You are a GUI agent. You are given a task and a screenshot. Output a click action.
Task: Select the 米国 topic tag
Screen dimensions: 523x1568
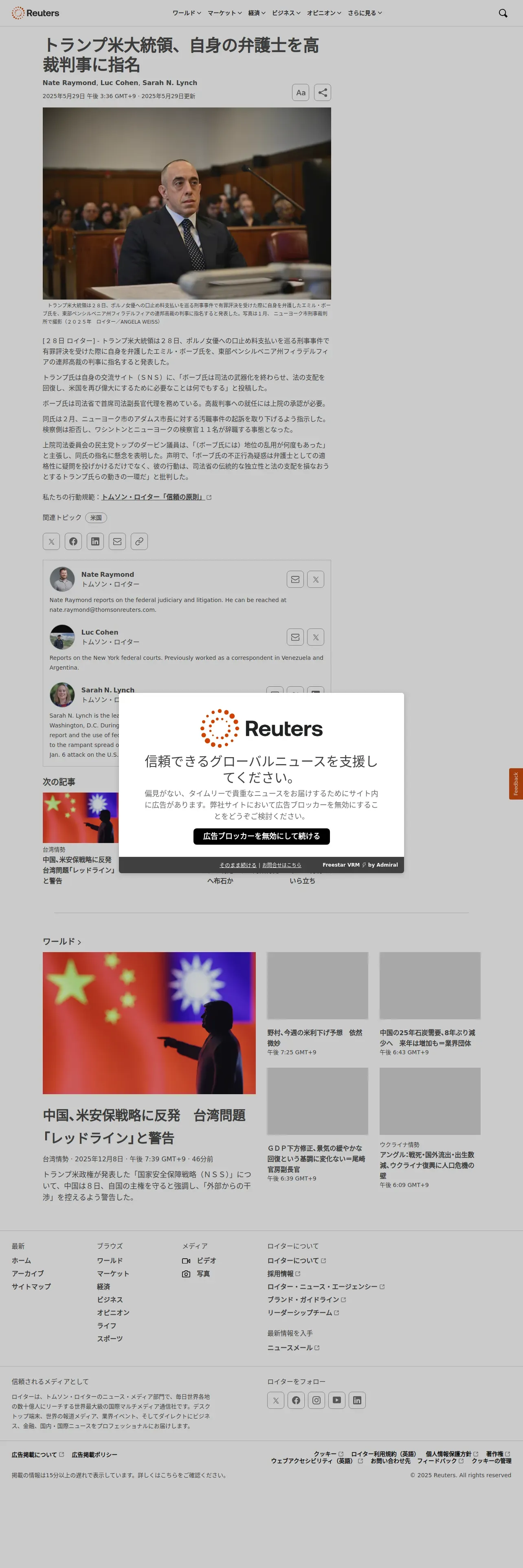(x=96, y=517)
